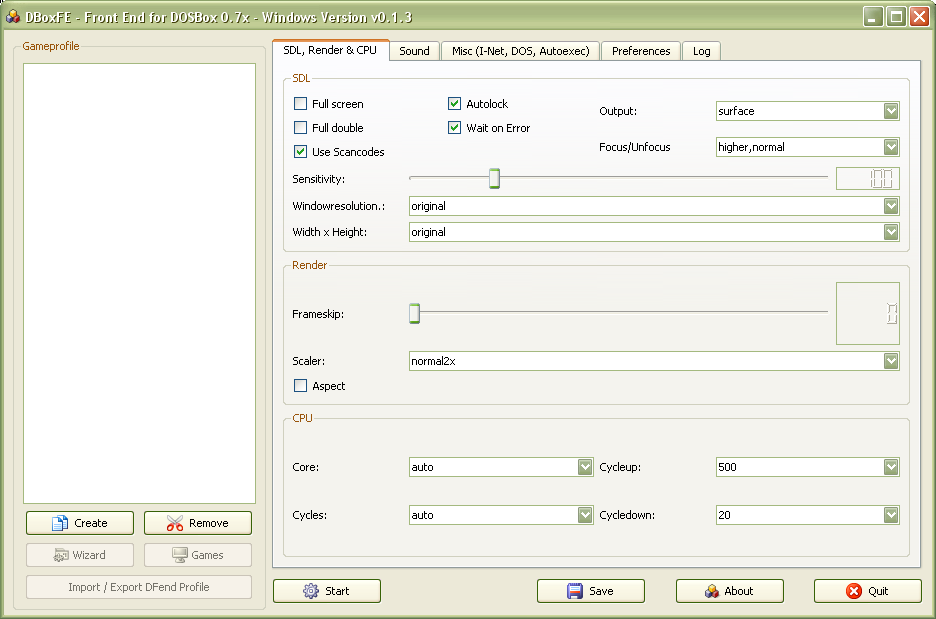Click the gear icon on Start button

point(311,591)
